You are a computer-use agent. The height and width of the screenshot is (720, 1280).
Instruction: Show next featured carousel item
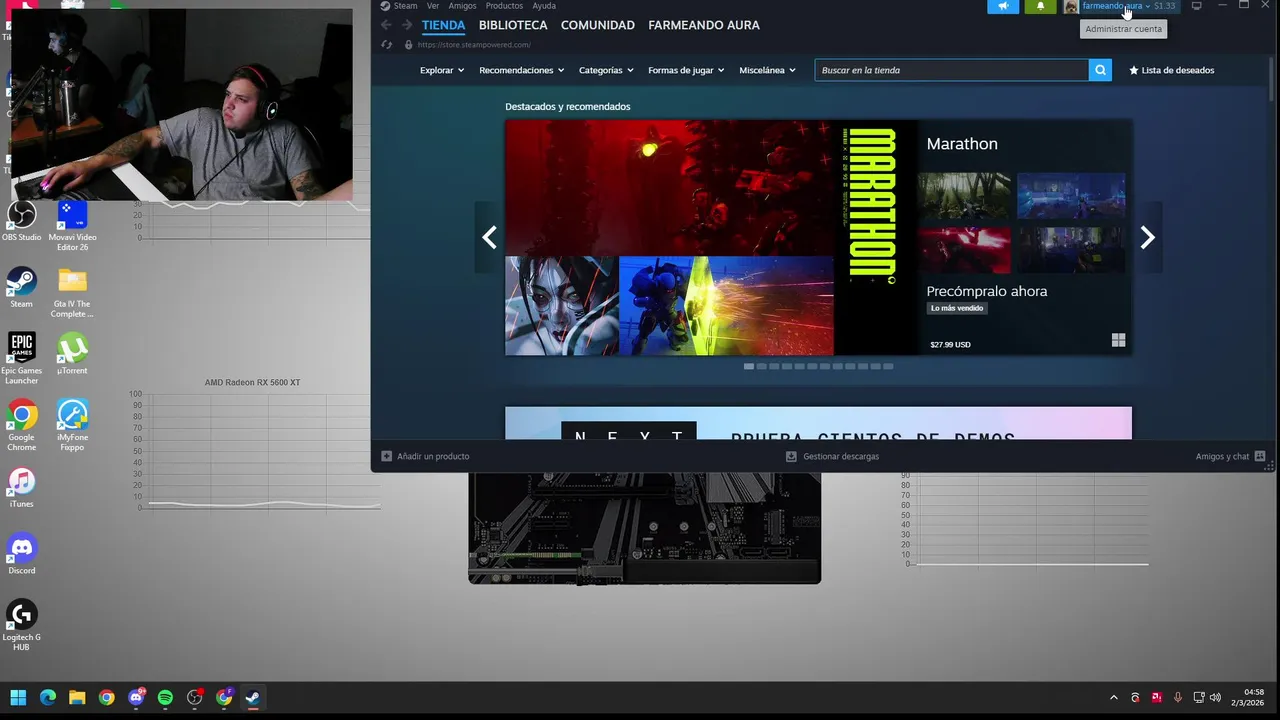(1147, 237)
